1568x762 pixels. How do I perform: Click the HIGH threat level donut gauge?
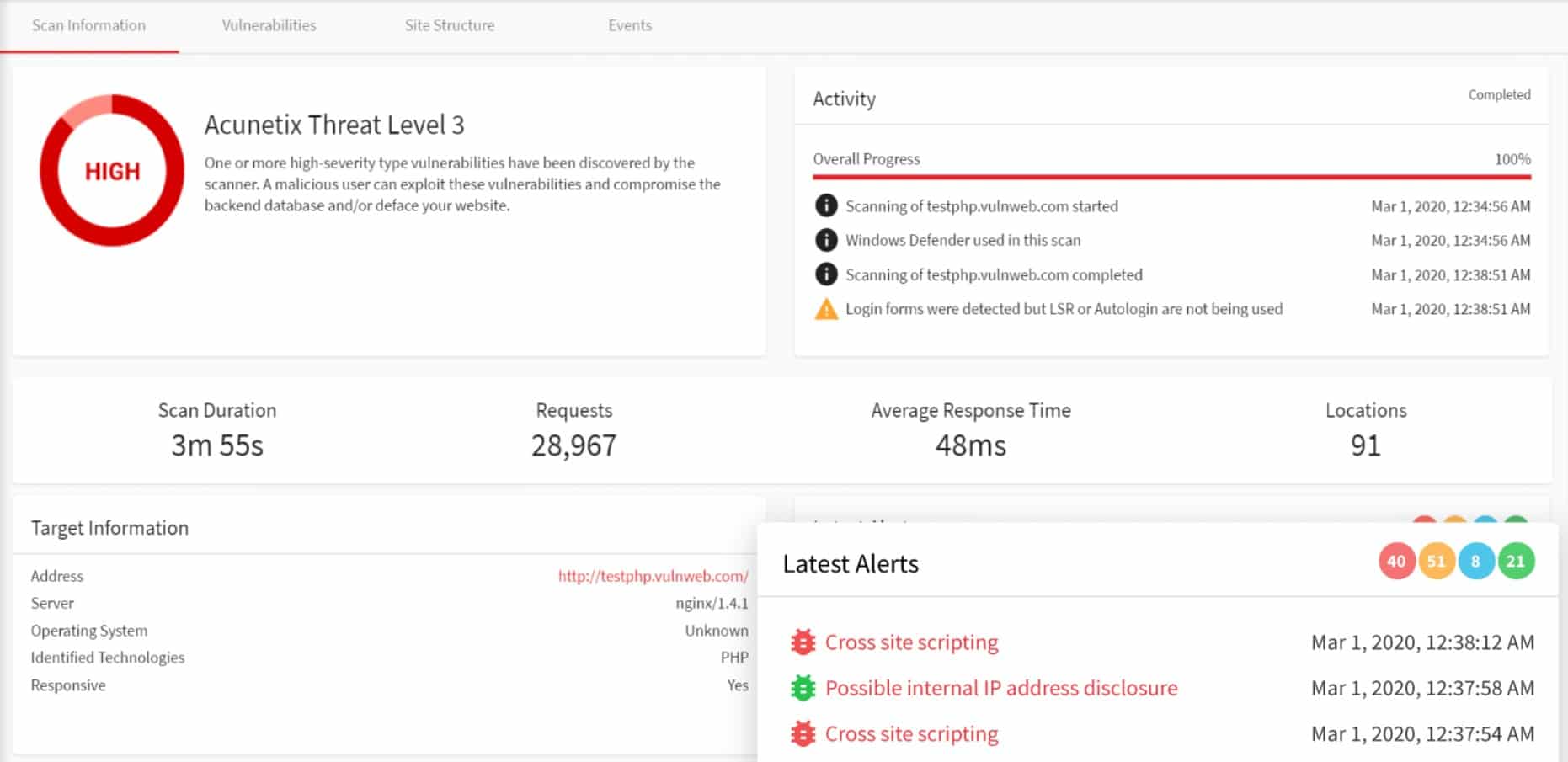(x=112, y=171)
